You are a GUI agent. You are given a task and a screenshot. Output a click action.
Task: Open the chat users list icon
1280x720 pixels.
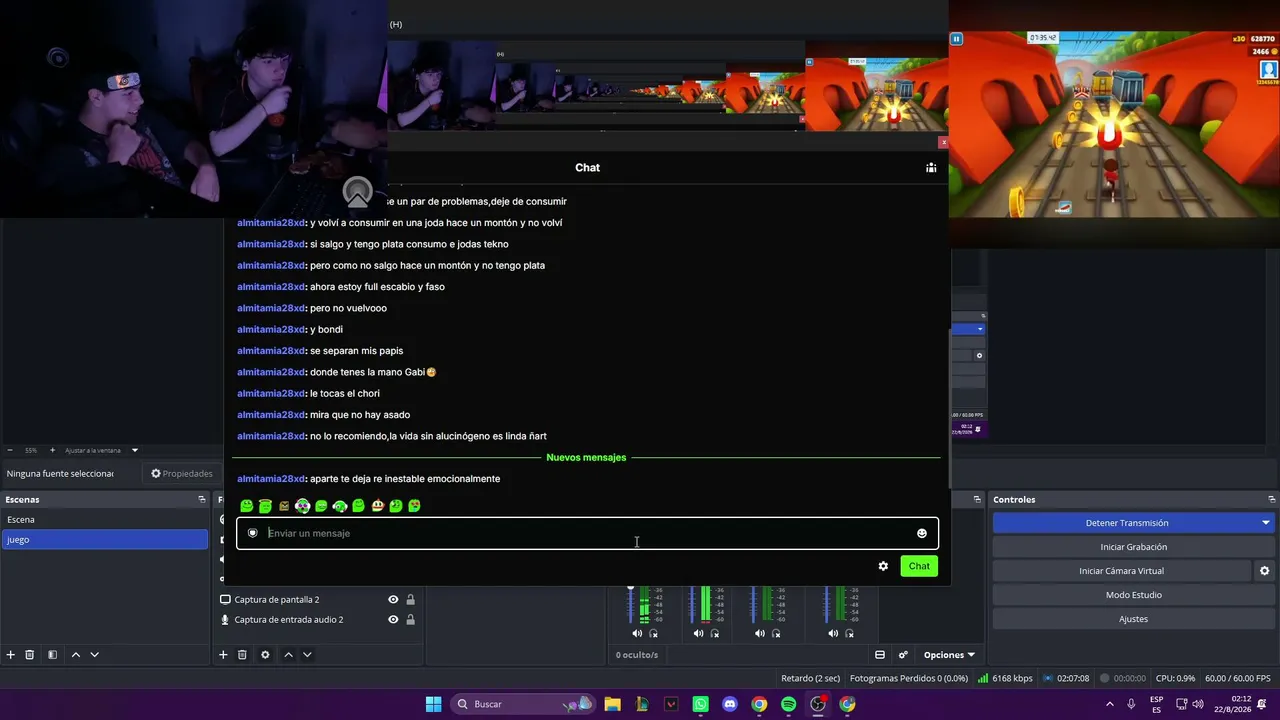pos(931,168)
